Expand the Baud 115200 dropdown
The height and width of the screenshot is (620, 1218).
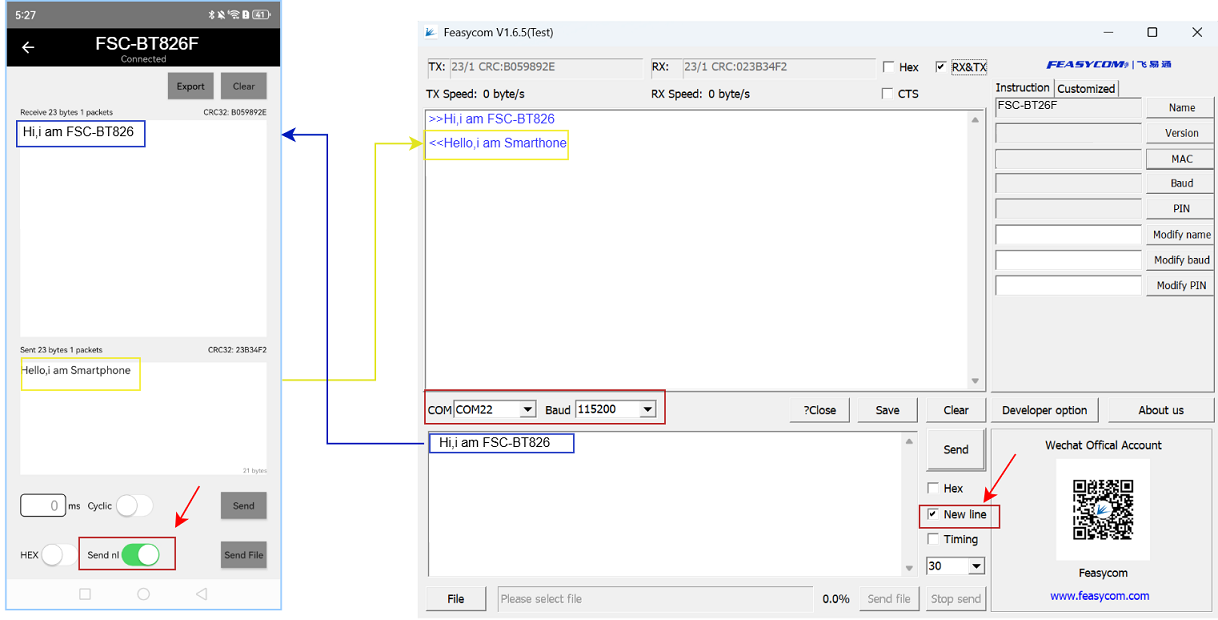point(648,409)
